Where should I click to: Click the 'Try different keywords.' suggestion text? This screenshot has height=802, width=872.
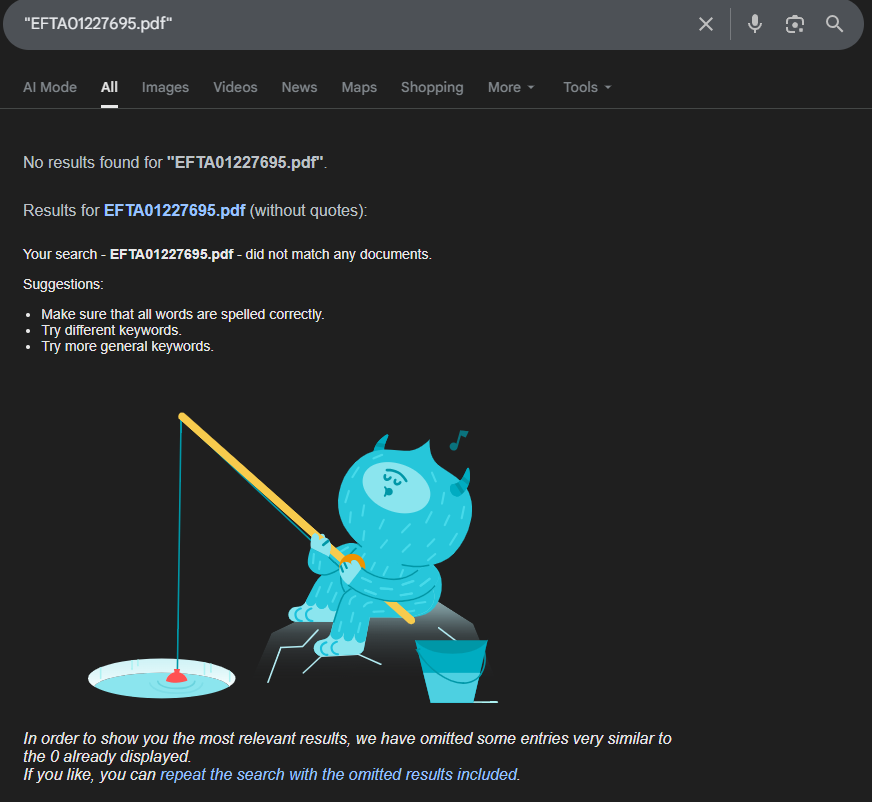coord(111,330)
